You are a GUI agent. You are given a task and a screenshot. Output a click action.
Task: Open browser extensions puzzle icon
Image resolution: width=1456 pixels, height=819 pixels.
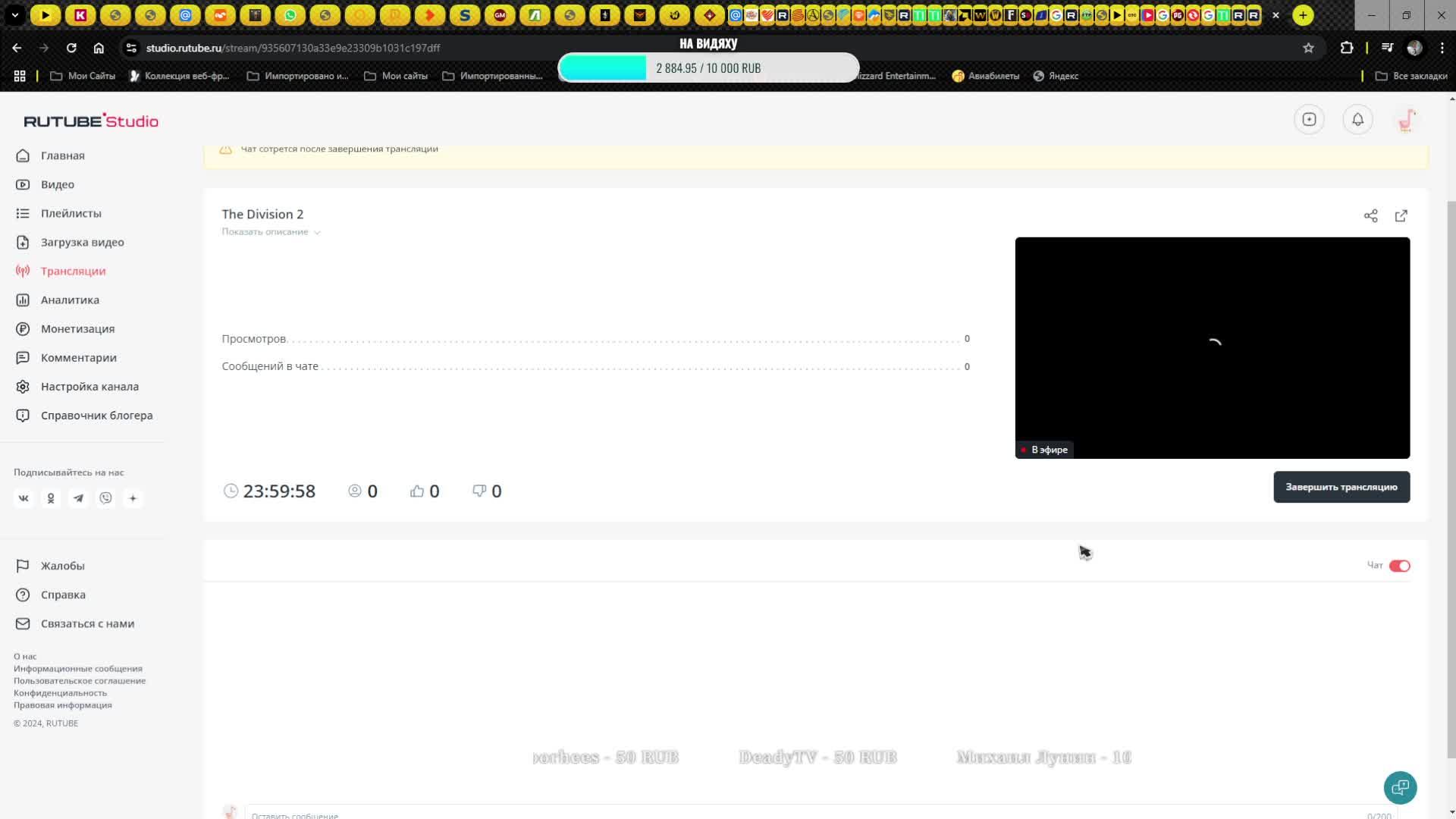(x=1346, y=48)
